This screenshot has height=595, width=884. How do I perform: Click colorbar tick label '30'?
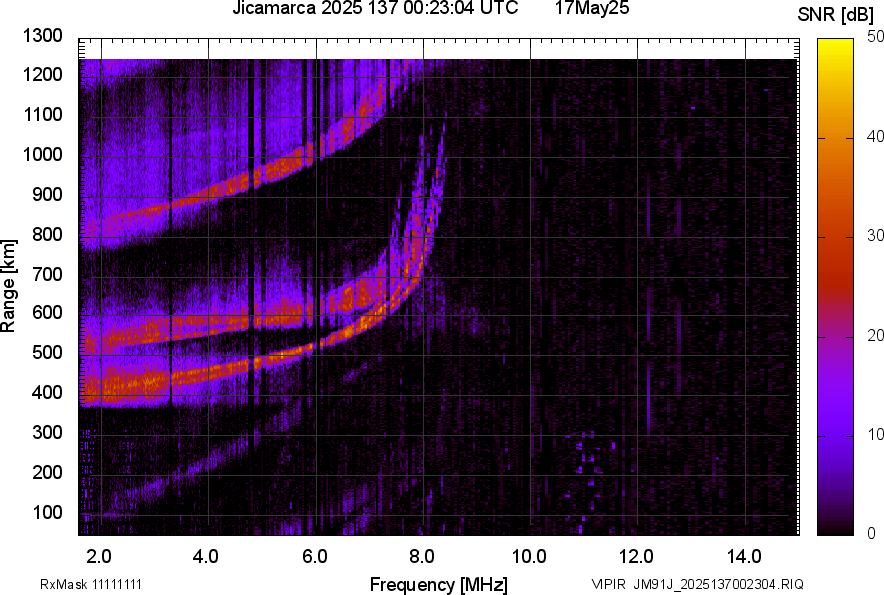[874, 236]
